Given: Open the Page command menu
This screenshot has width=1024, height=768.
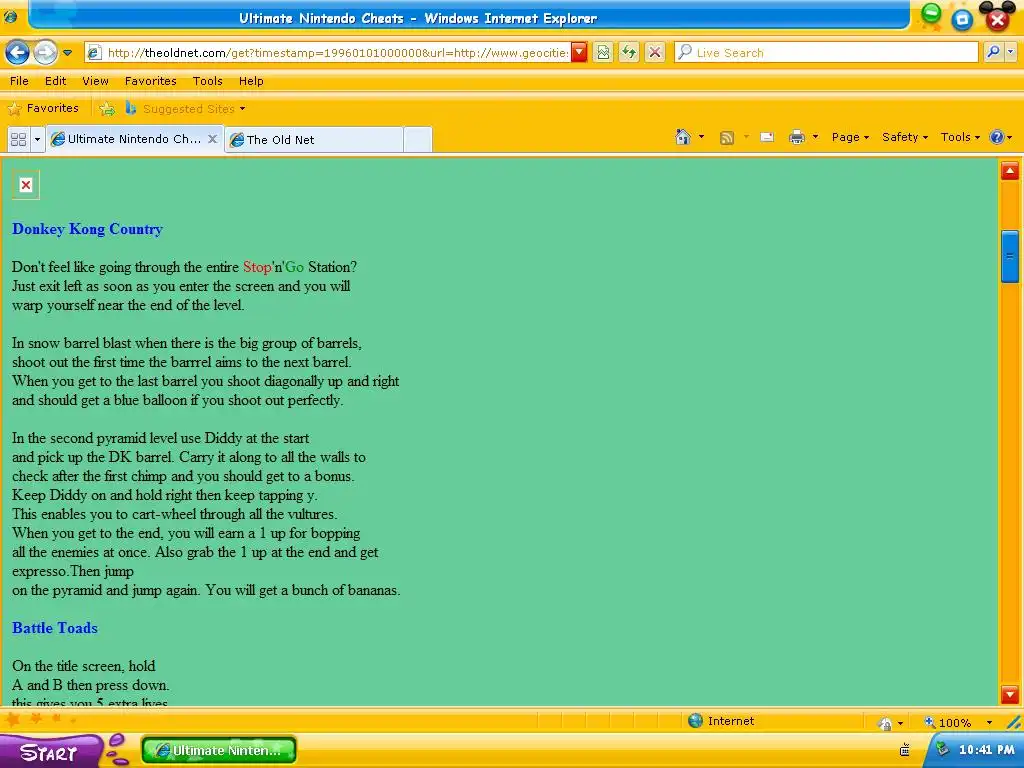Looking at the screenshot, I should 850,137.
